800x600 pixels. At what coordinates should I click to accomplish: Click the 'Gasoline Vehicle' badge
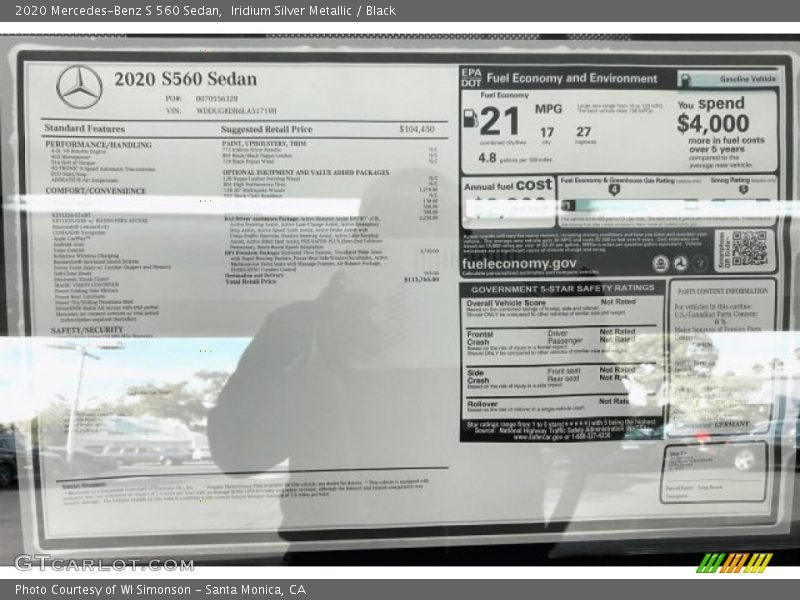click(727, 79)
